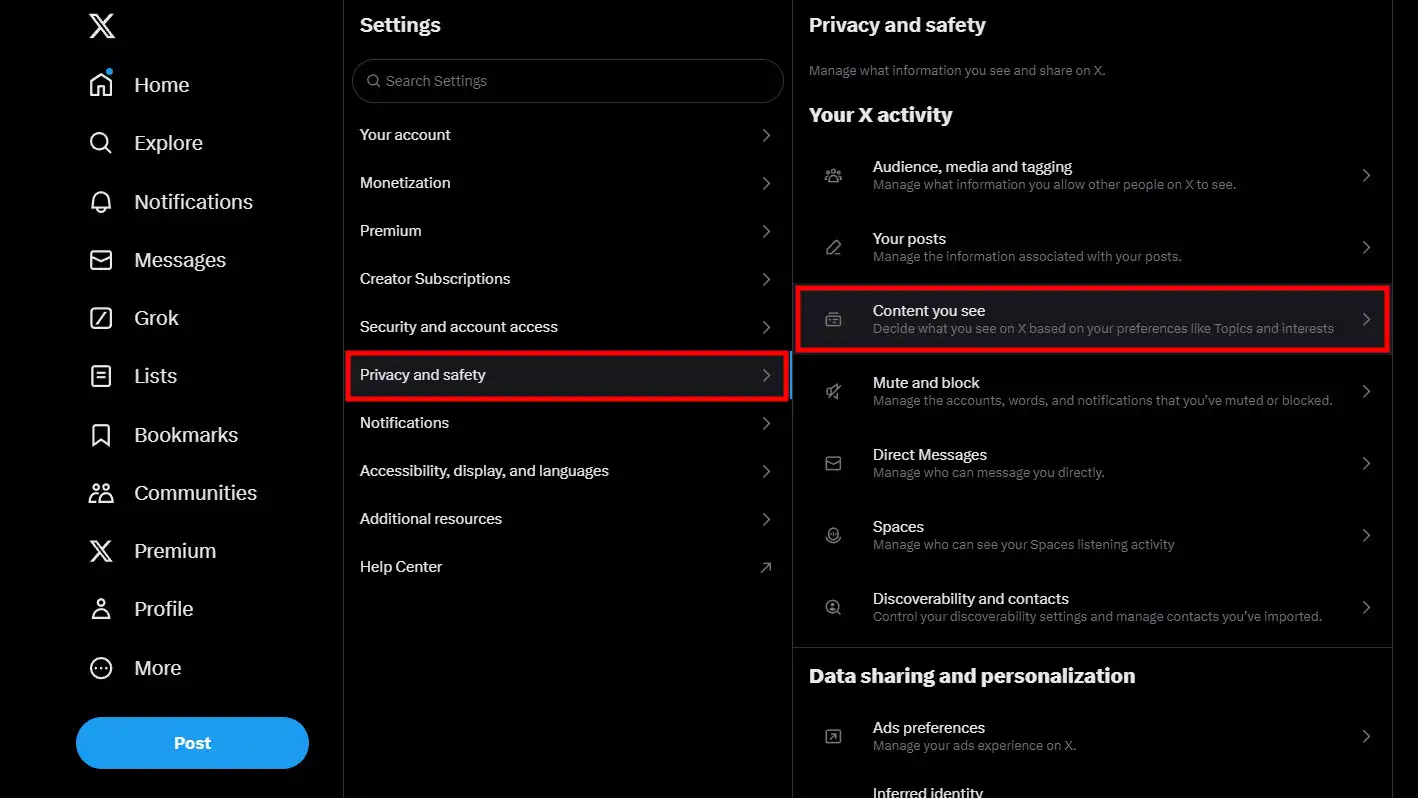Click the X logo at the top
This screenshot has height=798, width=1418.
pos(101,27)
